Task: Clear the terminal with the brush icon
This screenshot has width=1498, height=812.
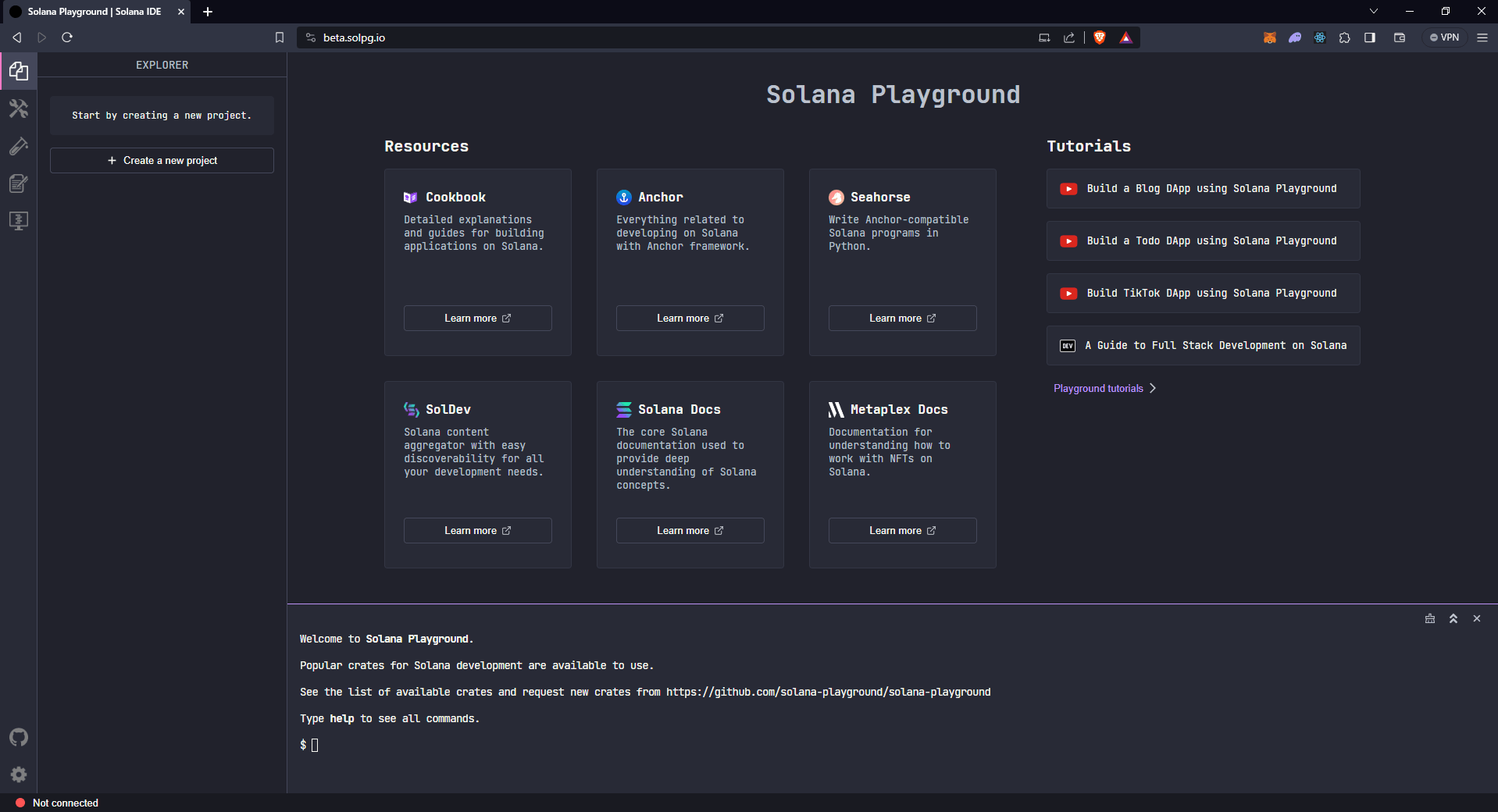Action: pos(1429,618)
